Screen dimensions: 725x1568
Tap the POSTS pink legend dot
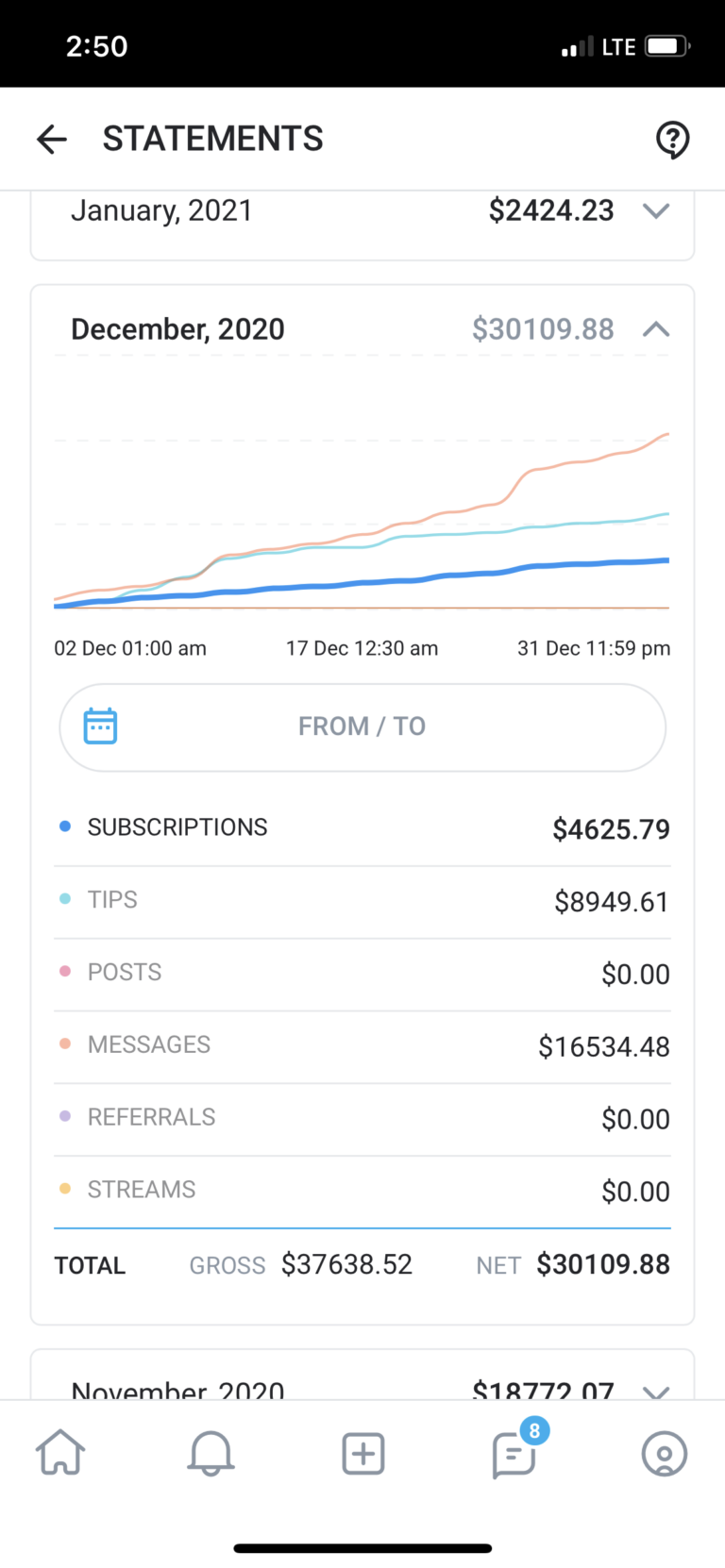click(65, 972)
